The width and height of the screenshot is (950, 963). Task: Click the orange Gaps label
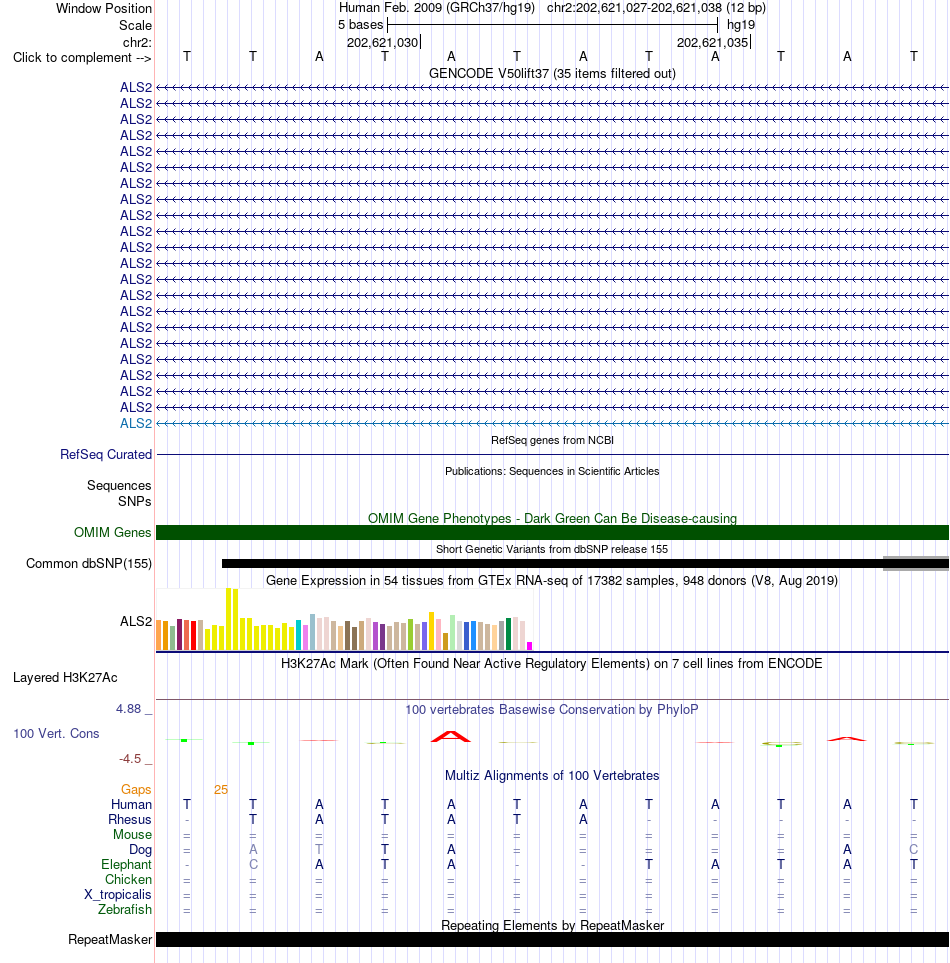pyautogui.click(x=136, y=790)
